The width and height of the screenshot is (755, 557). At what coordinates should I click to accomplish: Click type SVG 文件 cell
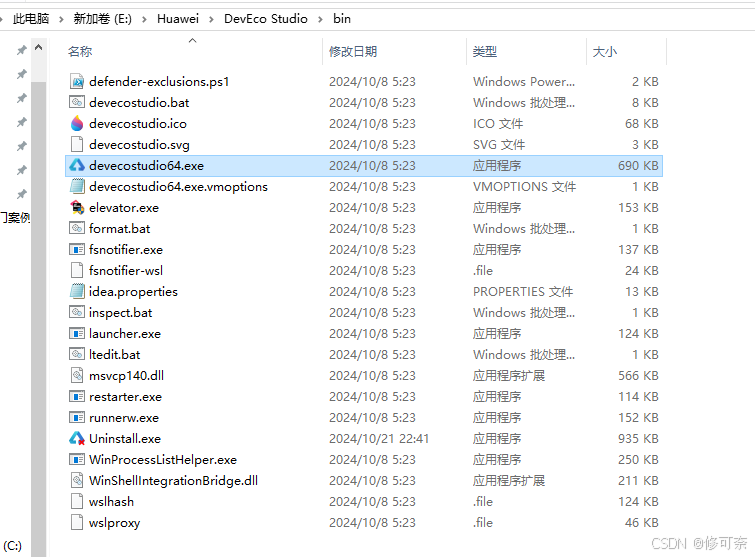coord(499,144)
